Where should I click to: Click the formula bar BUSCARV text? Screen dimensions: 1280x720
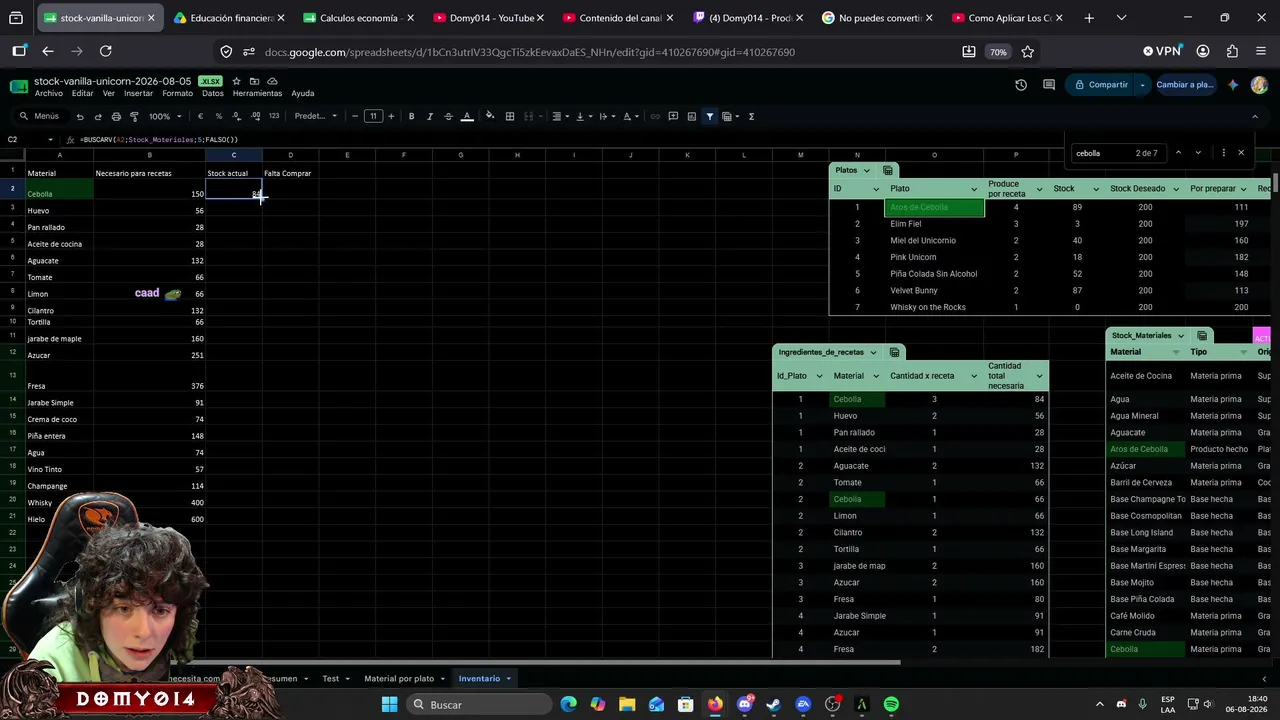(x=160, y=140)
